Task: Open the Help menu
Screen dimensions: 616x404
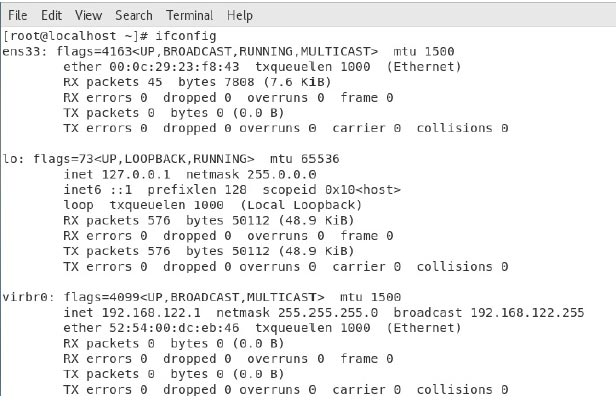Action: coord(240,16)
